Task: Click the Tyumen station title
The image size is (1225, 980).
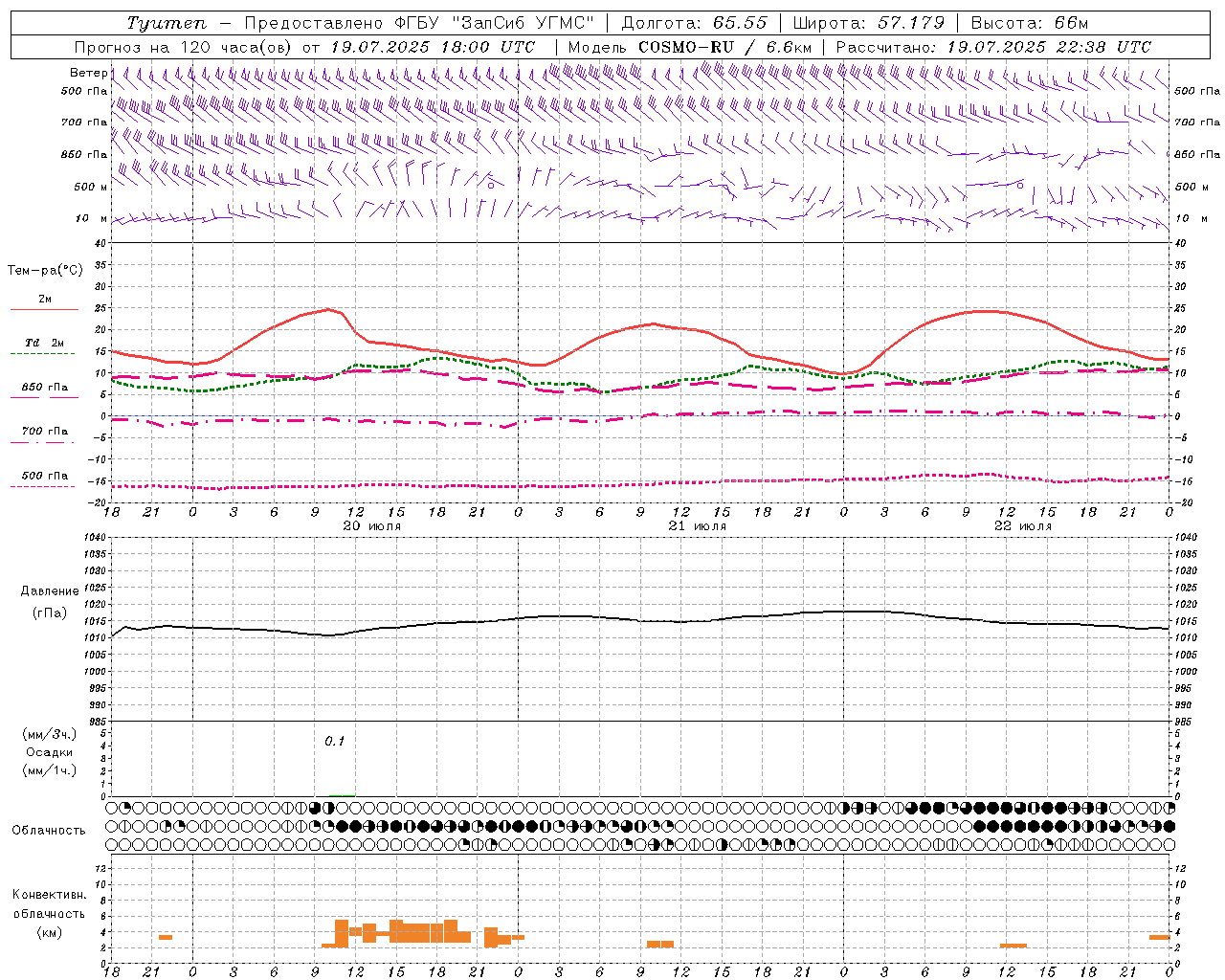Action: (x=167, y=23)
